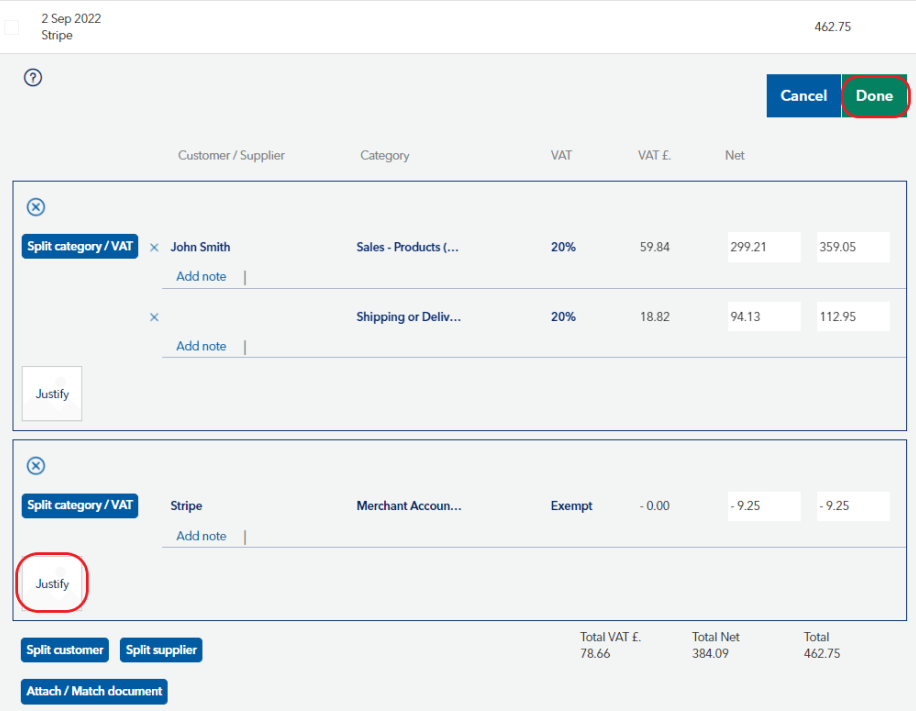This screenshot has height=711, width=916.
Task: Edit gross amount 112.95
Action: (853, 317)
